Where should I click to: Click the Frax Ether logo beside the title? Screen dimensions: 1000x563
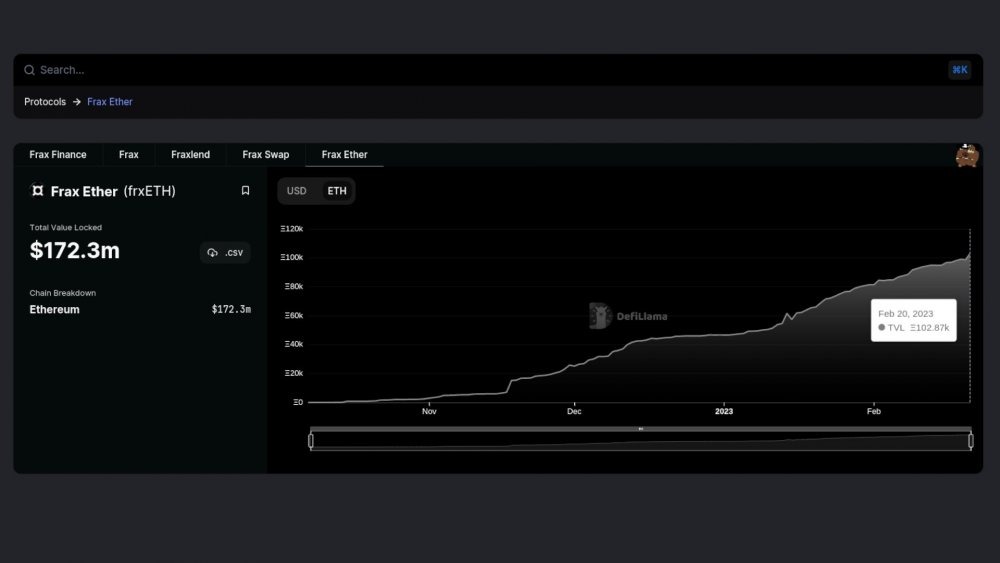(37, 191)
